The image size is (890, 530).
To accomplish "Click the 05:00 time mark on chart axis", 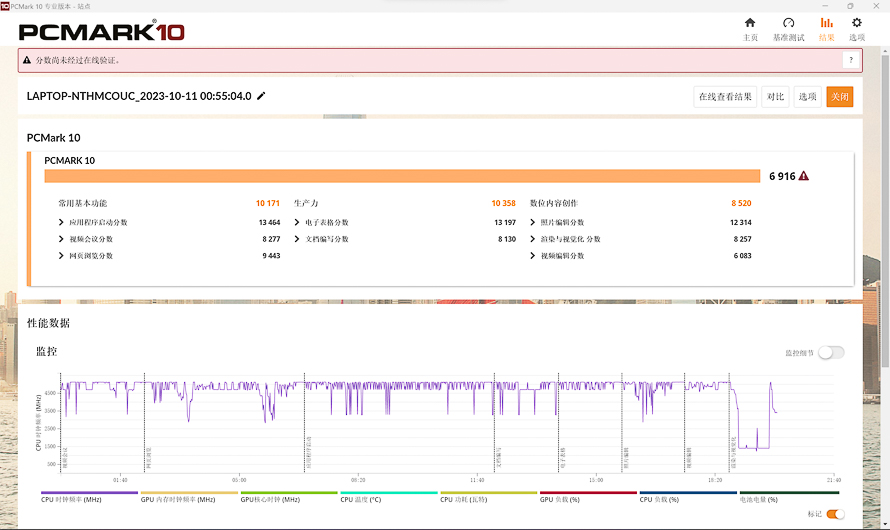I will [x=239, y=480].
